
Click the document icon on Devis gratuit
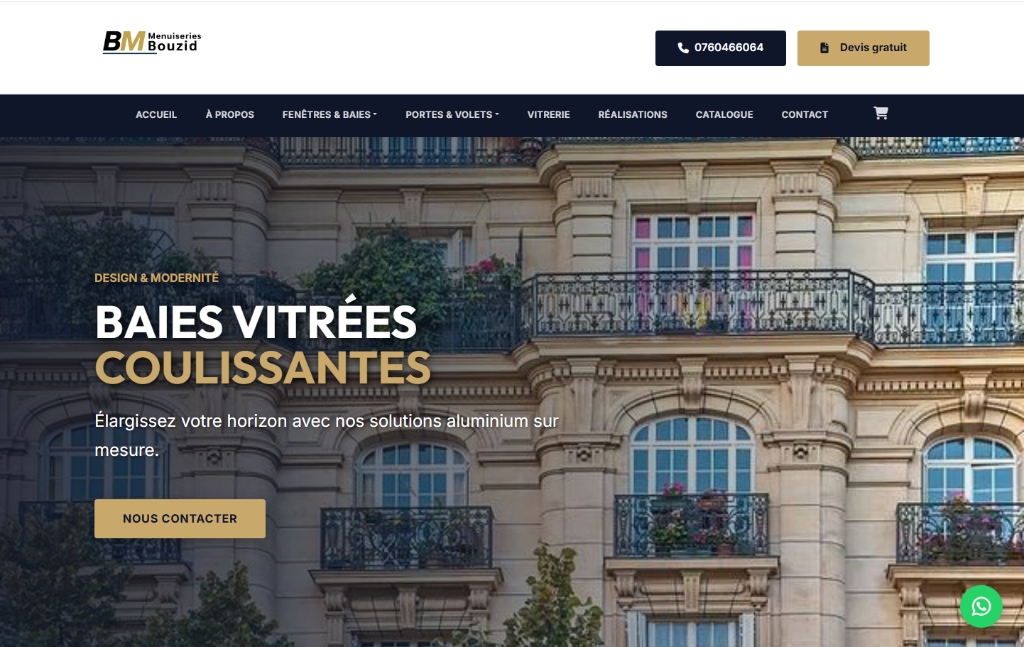824,48
